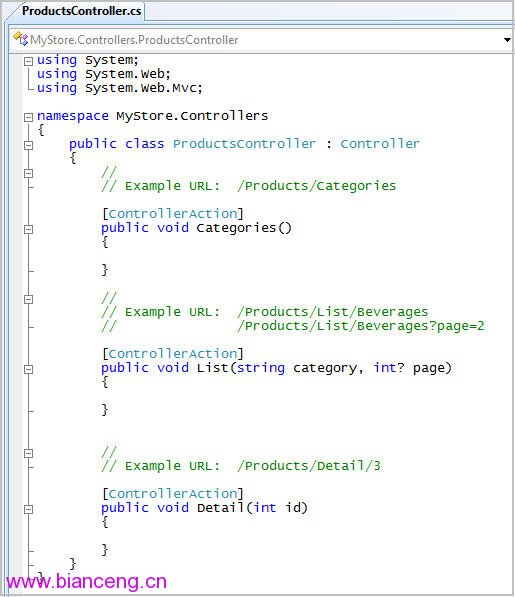Click the Controller base class name
Image resolution: width=515 pixels, height=597 pixels.
379,144
